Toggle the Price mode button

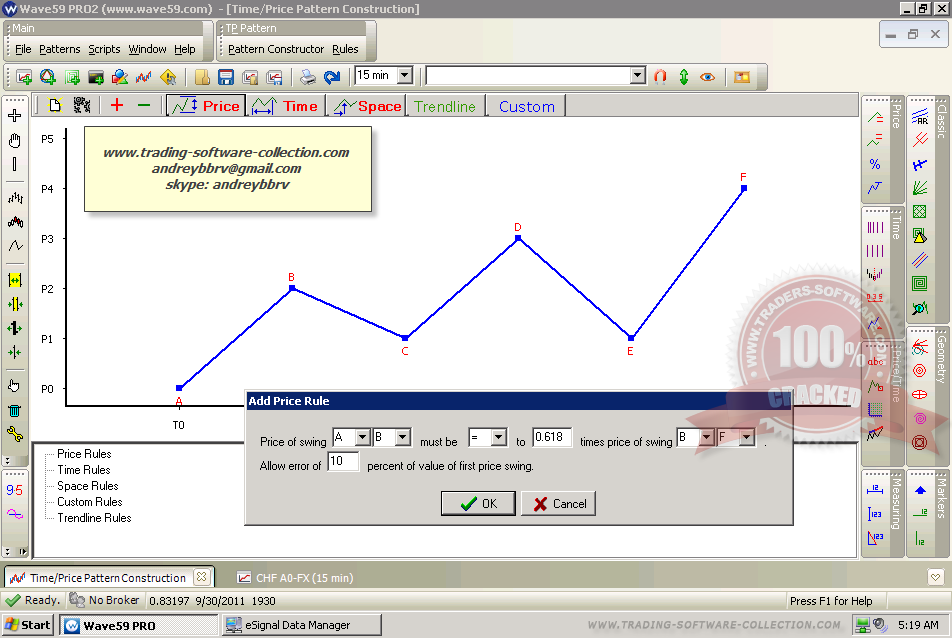pyautogui.click(x=205, y=106)
